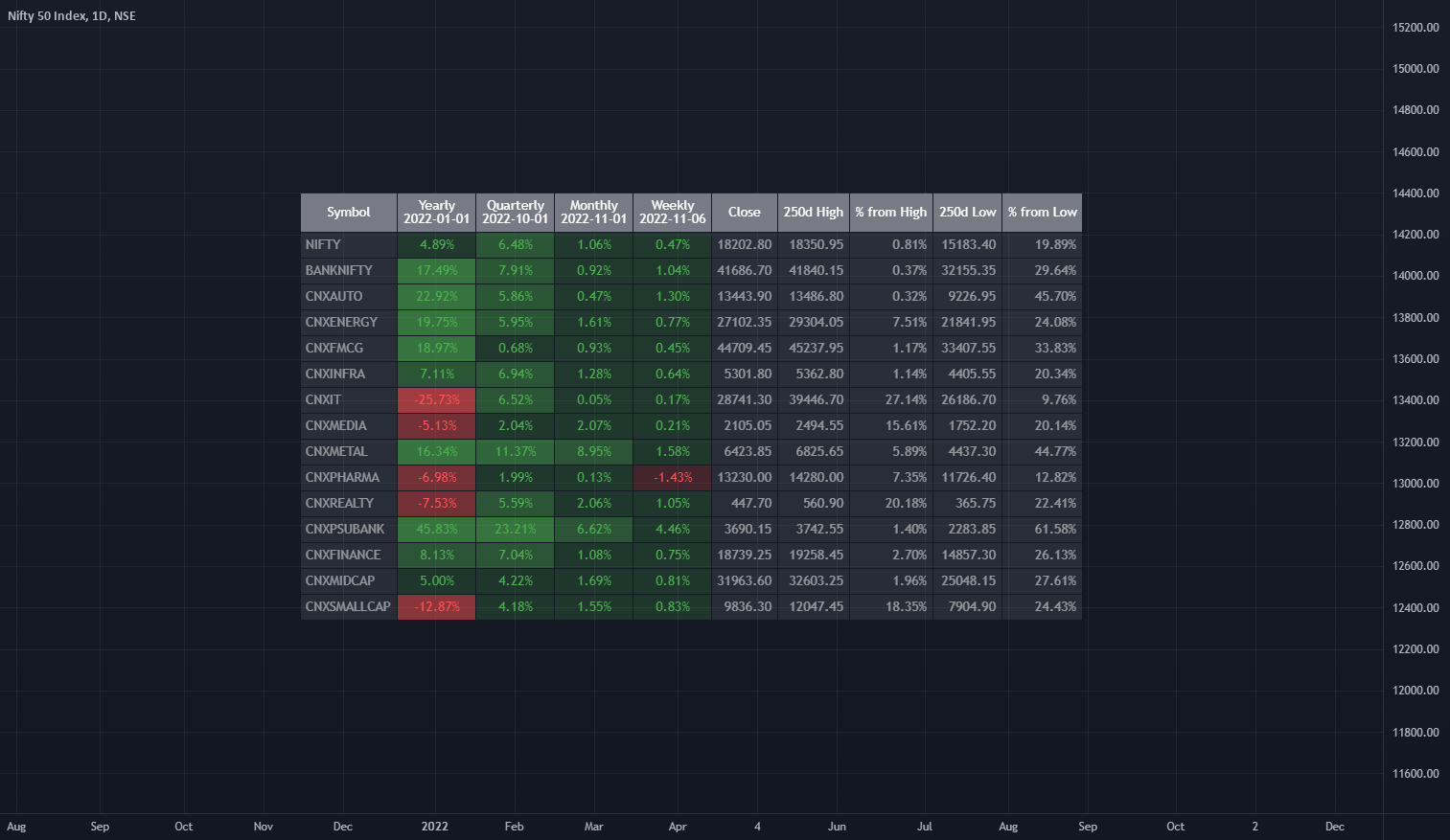
Task: Click the 12000.00 price axis label
Action: (1415, 691)
